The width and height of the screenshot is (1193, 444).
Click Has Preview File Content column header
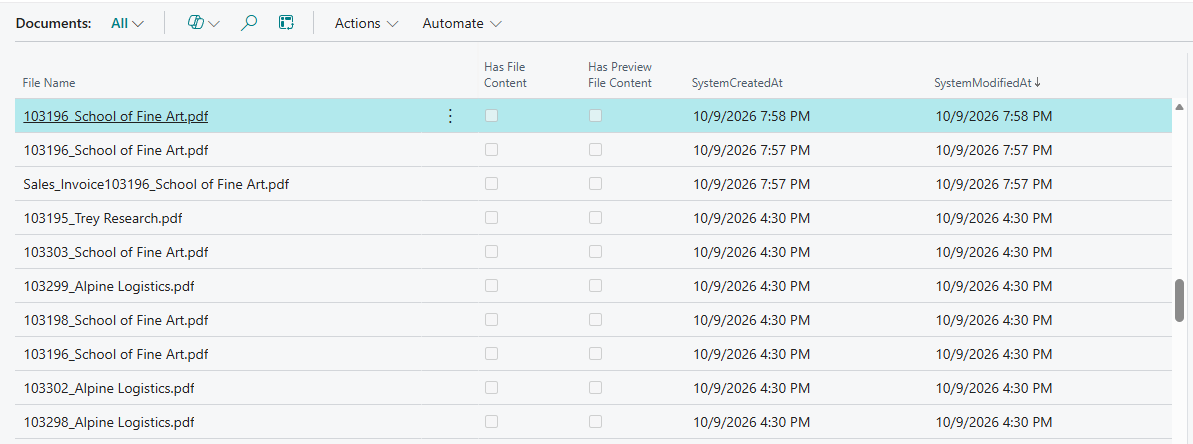click(x=620, y=75)
